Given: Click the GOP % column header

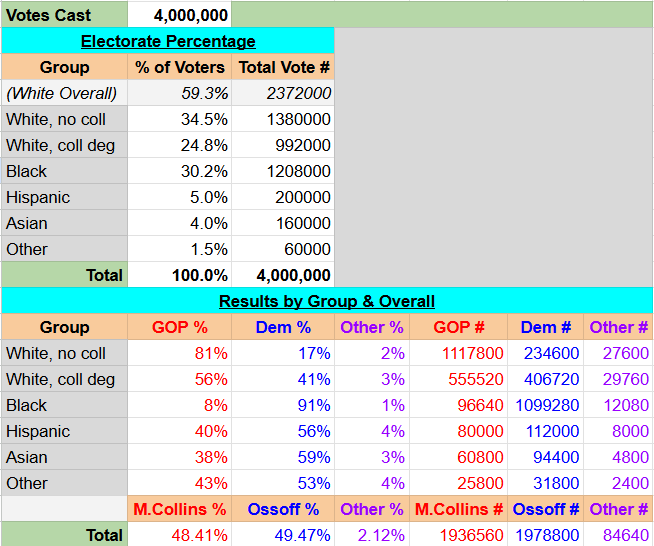Looking at the screenshot, I should (x=179, y=327).
